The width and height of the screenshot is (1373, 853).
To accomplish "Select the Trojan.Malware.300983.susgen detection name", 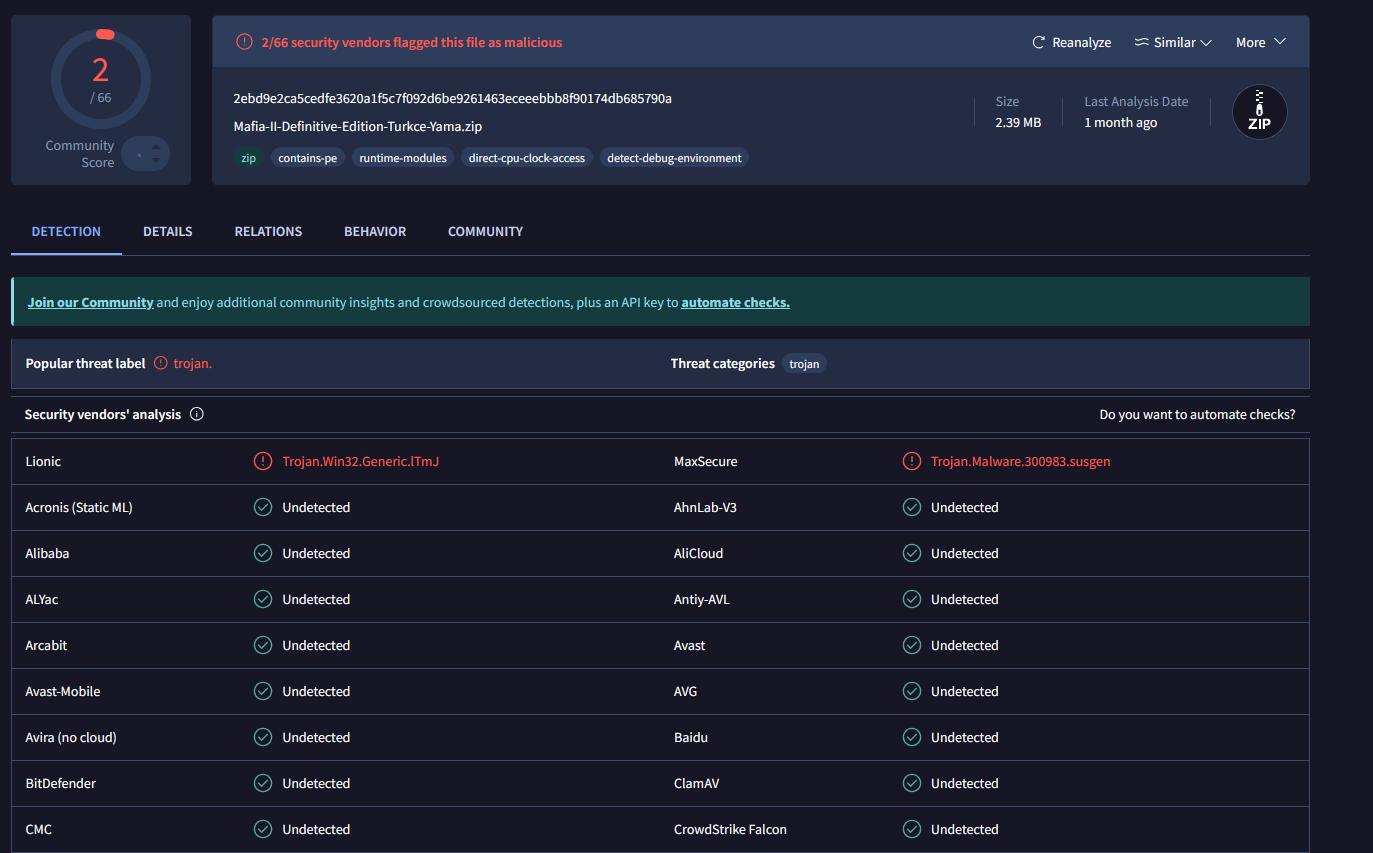I will pyautogui.click(x=1021, y=461).
